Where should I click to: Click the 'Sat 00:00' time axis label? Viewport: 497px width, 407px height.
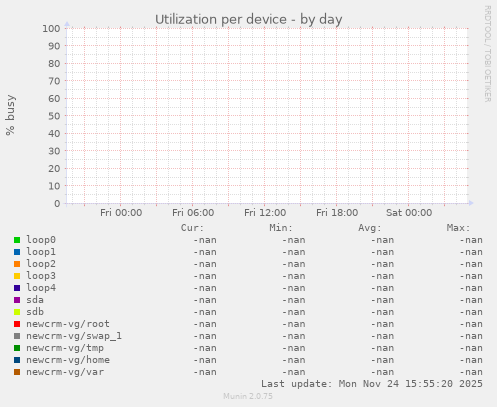click(x=409, y=213)
